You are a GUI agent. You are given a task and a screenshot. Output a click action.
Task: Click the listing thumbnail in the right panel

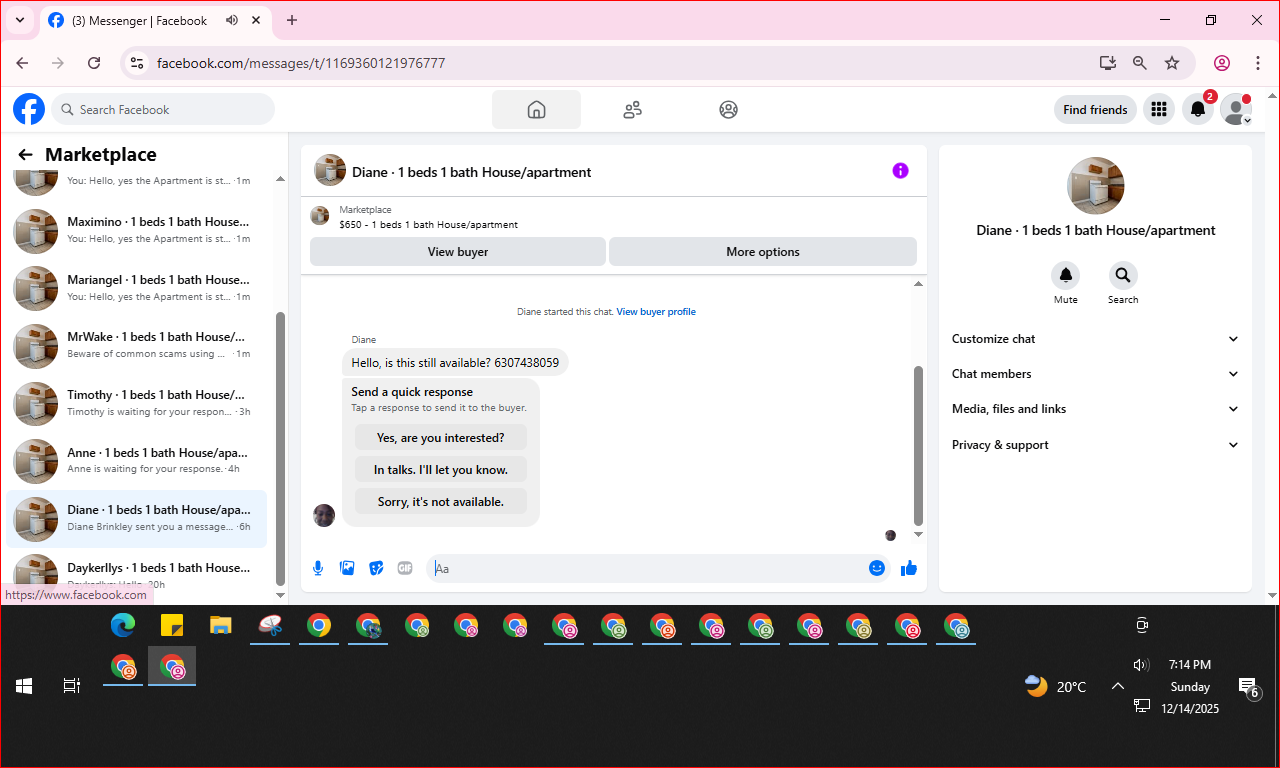click(1096, 186)
